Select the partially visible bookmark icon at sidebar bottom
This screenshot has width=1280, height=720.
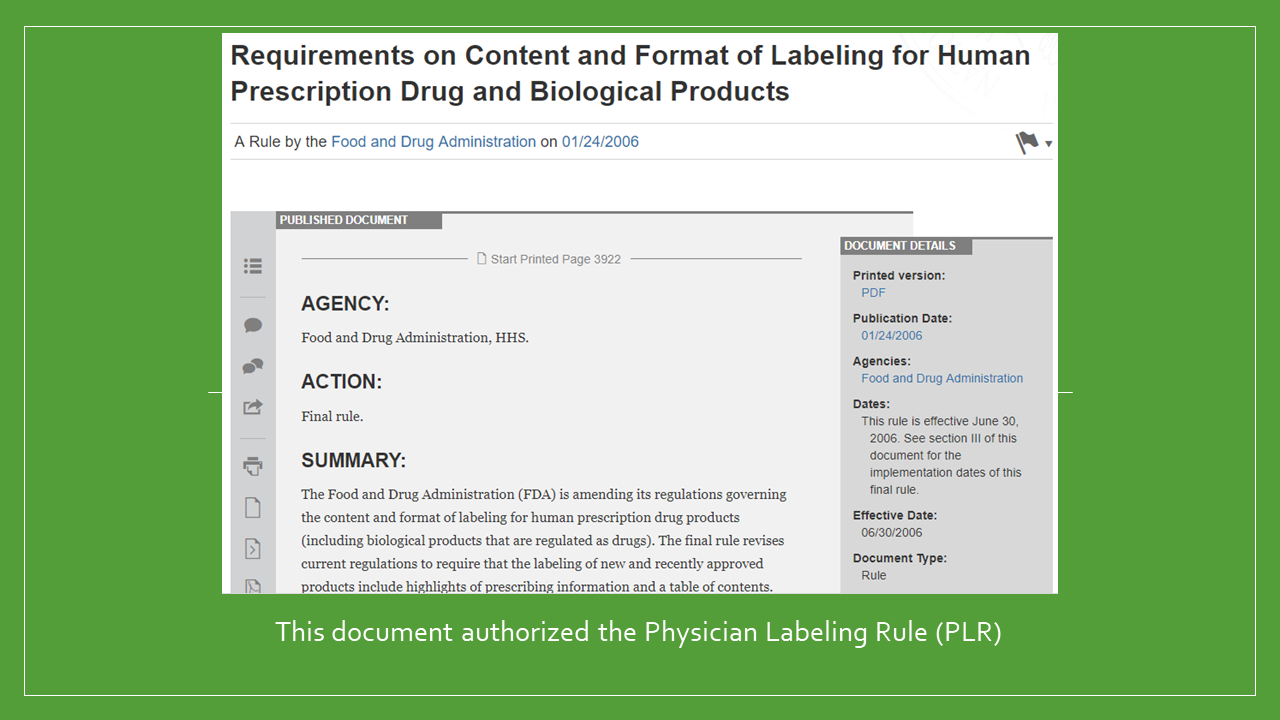coord(252,586)
